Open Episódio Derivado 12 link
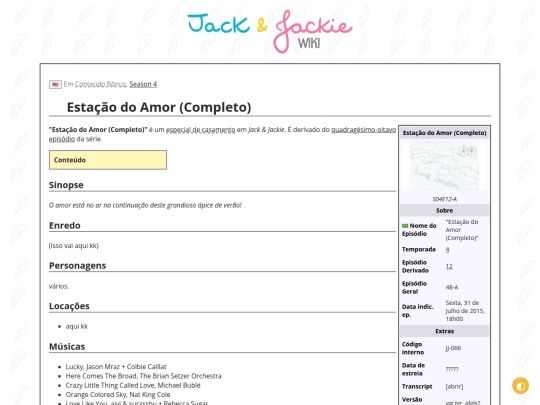Image resolution: width=540 pixels, height=405 pixels. click(x=449, y=267)
